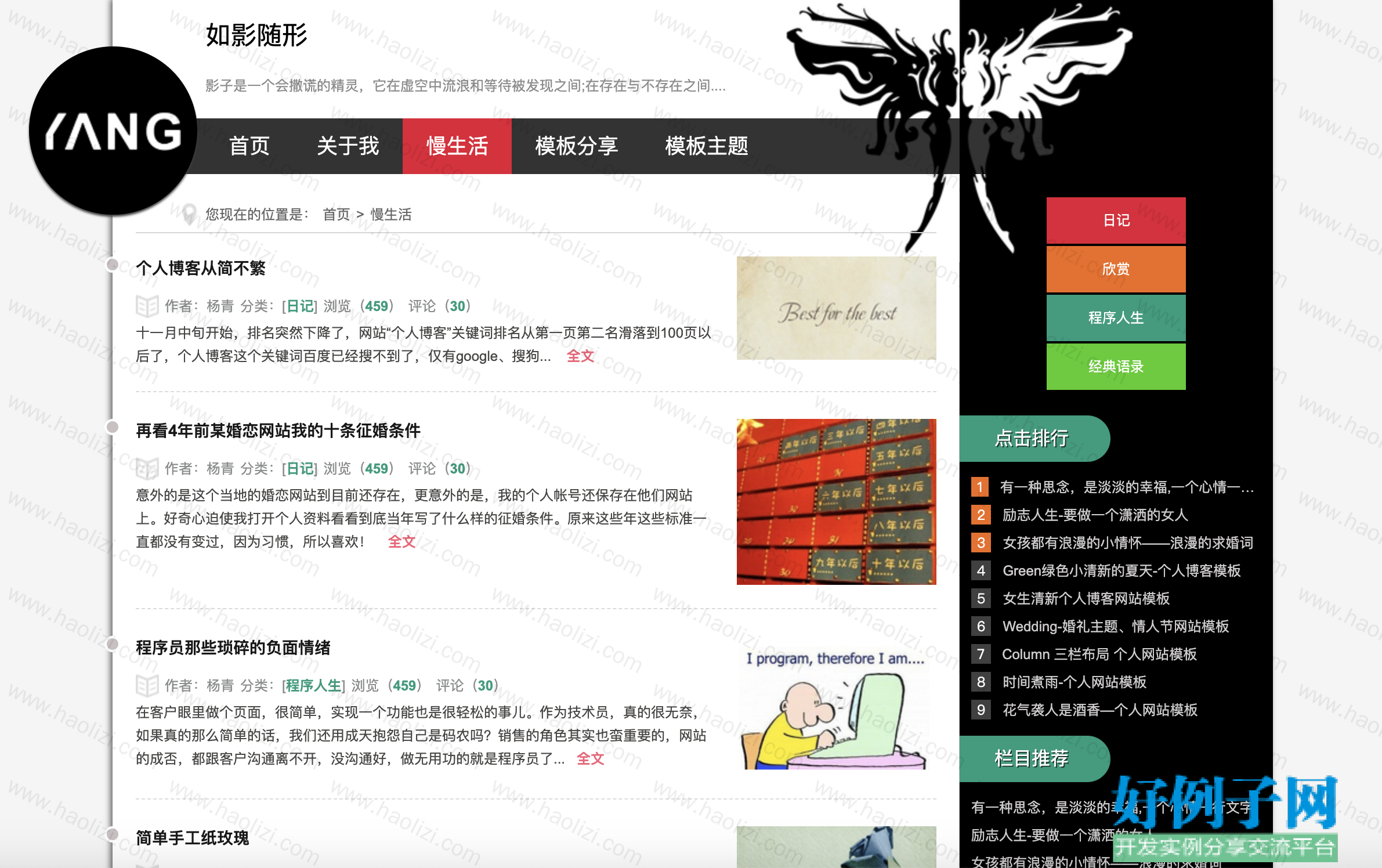Viewport: 1382px width, 868px height.
Task: Click the 栏目推荐 section header
Action: click(1035, 759)
